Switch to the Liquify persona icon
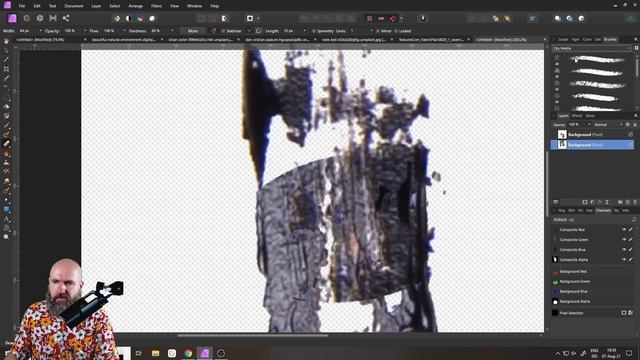The width and height of the screenshot is (640, 360). 27,18
